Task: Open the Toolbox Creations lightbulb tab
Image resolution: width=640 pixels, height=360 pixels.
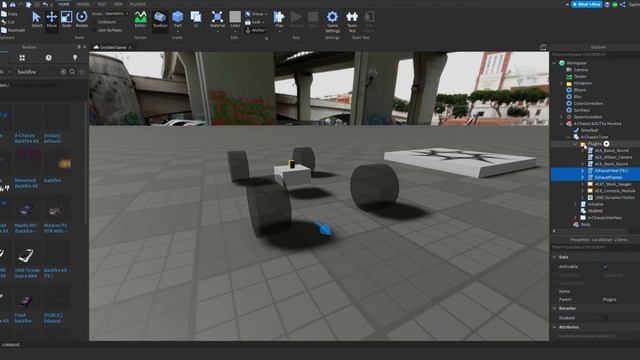Action: click(x=75, y=58)
